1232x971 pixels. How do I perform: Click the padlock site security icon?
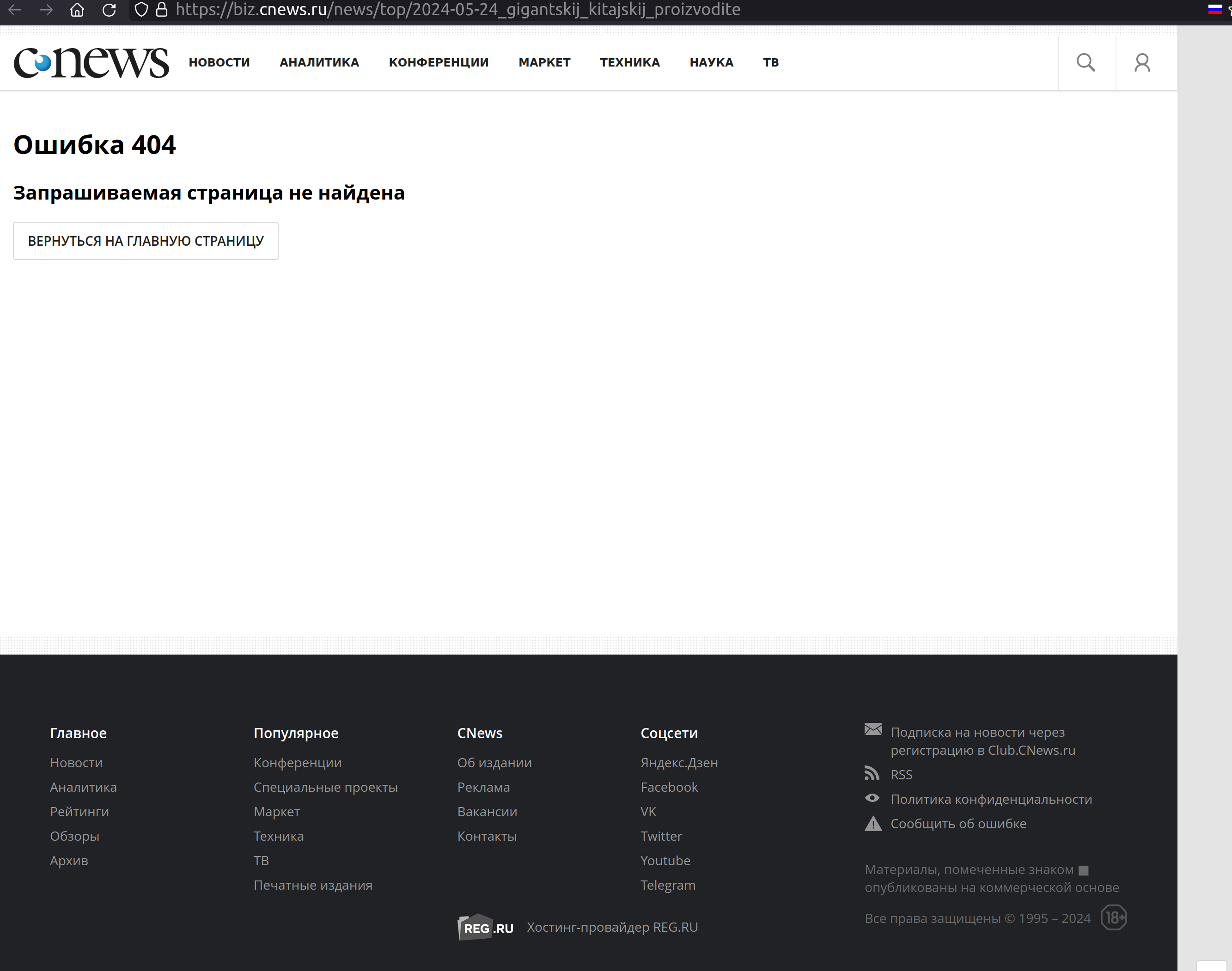[x=162, y=10]
